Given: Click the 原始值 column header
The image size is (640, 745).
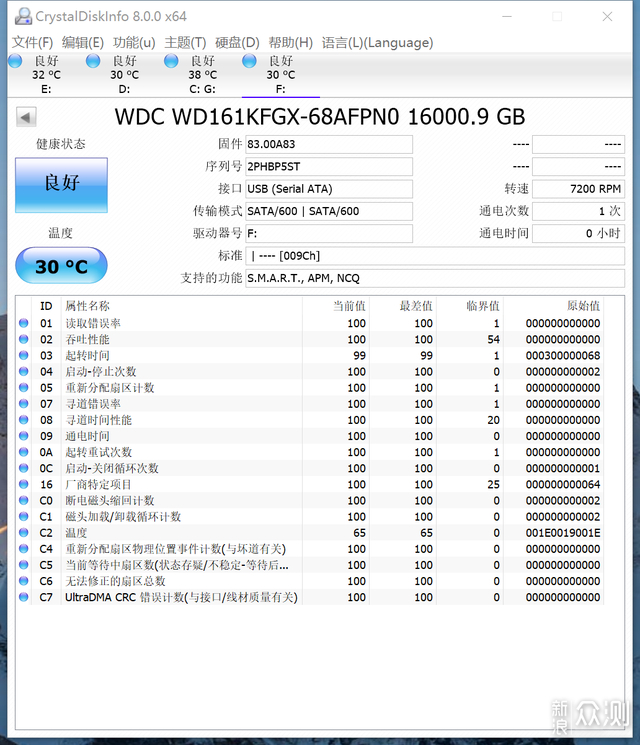Looking at the screenshot, I should coord(553,306).
